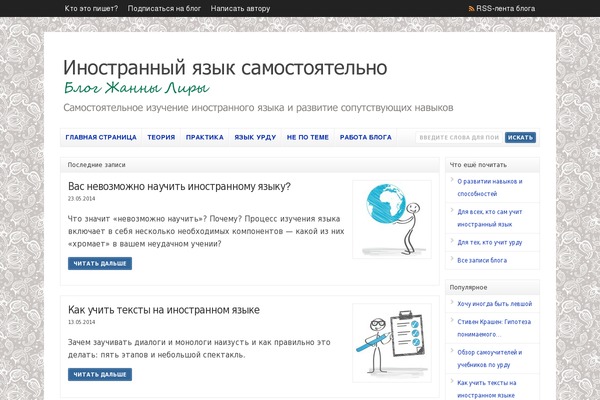Click arrow bullet beside 'Все записи блога'
Image resolution: width=600 pixels, height=400 pixels.
[x=452, y=259]
